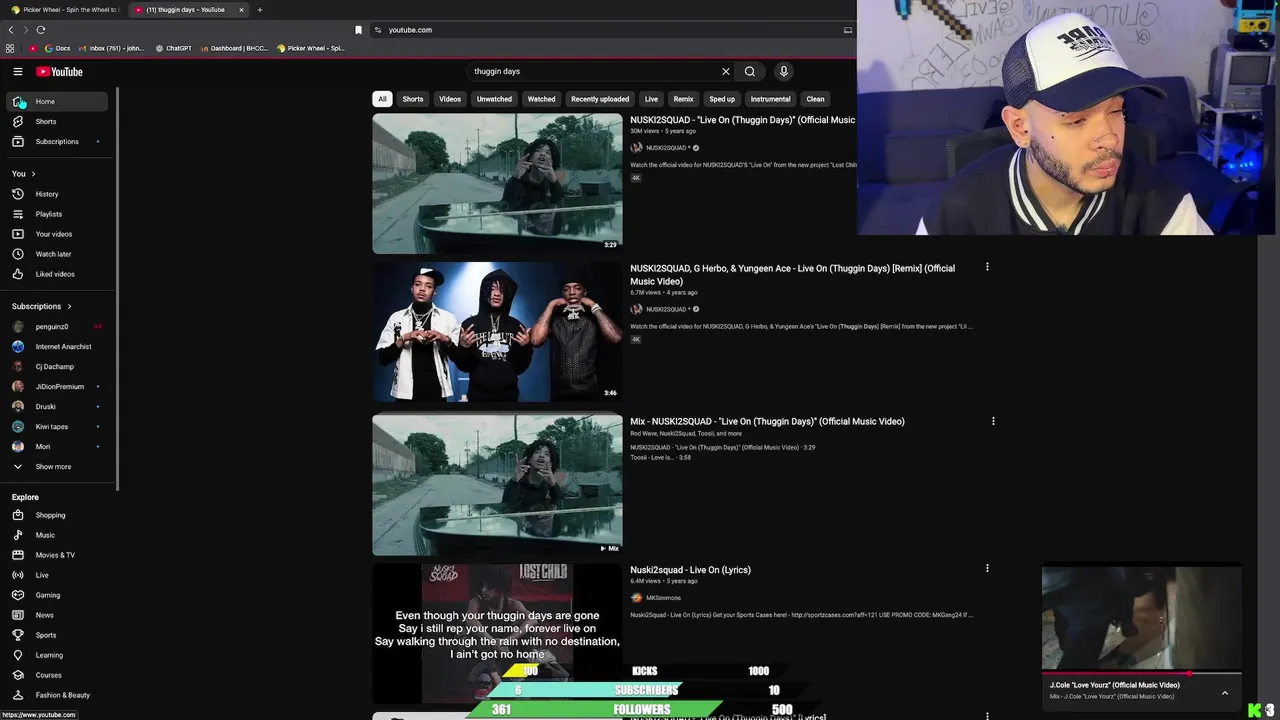Select the 'All' filter chip

(x=382, y=99)
